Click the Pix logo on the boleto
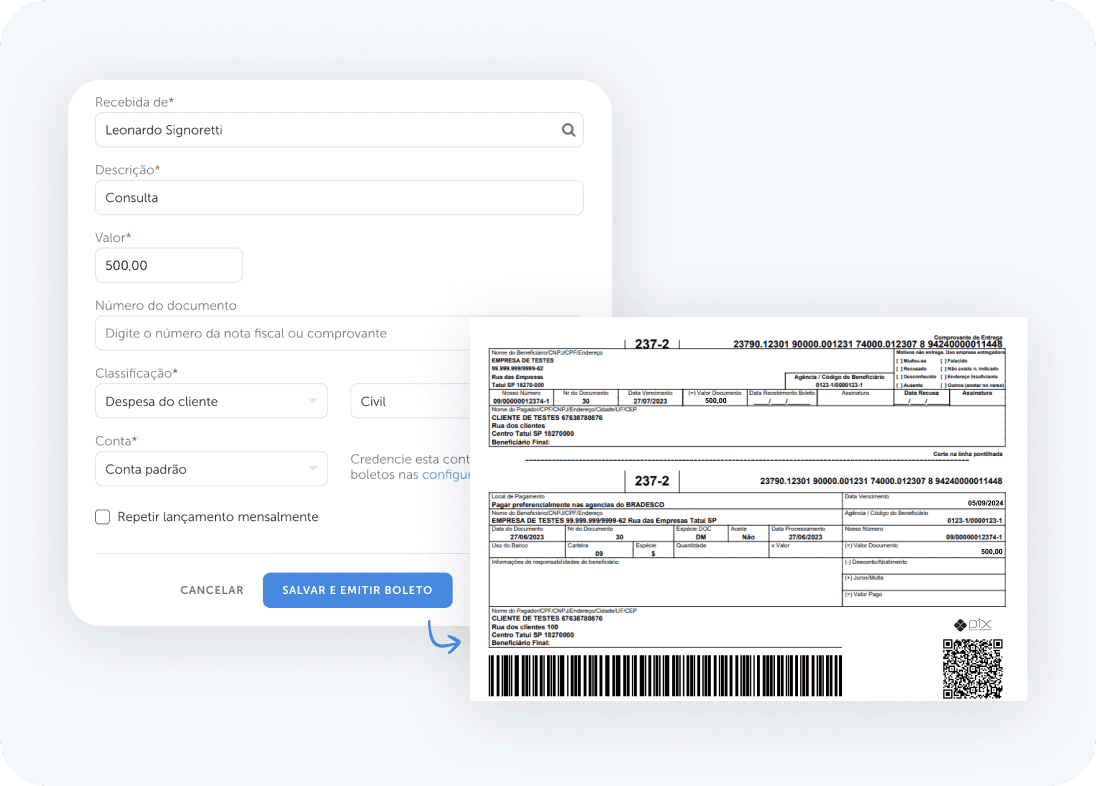Image resolution: width=1096 pixels, height=786 pixels. coord(972,625)
